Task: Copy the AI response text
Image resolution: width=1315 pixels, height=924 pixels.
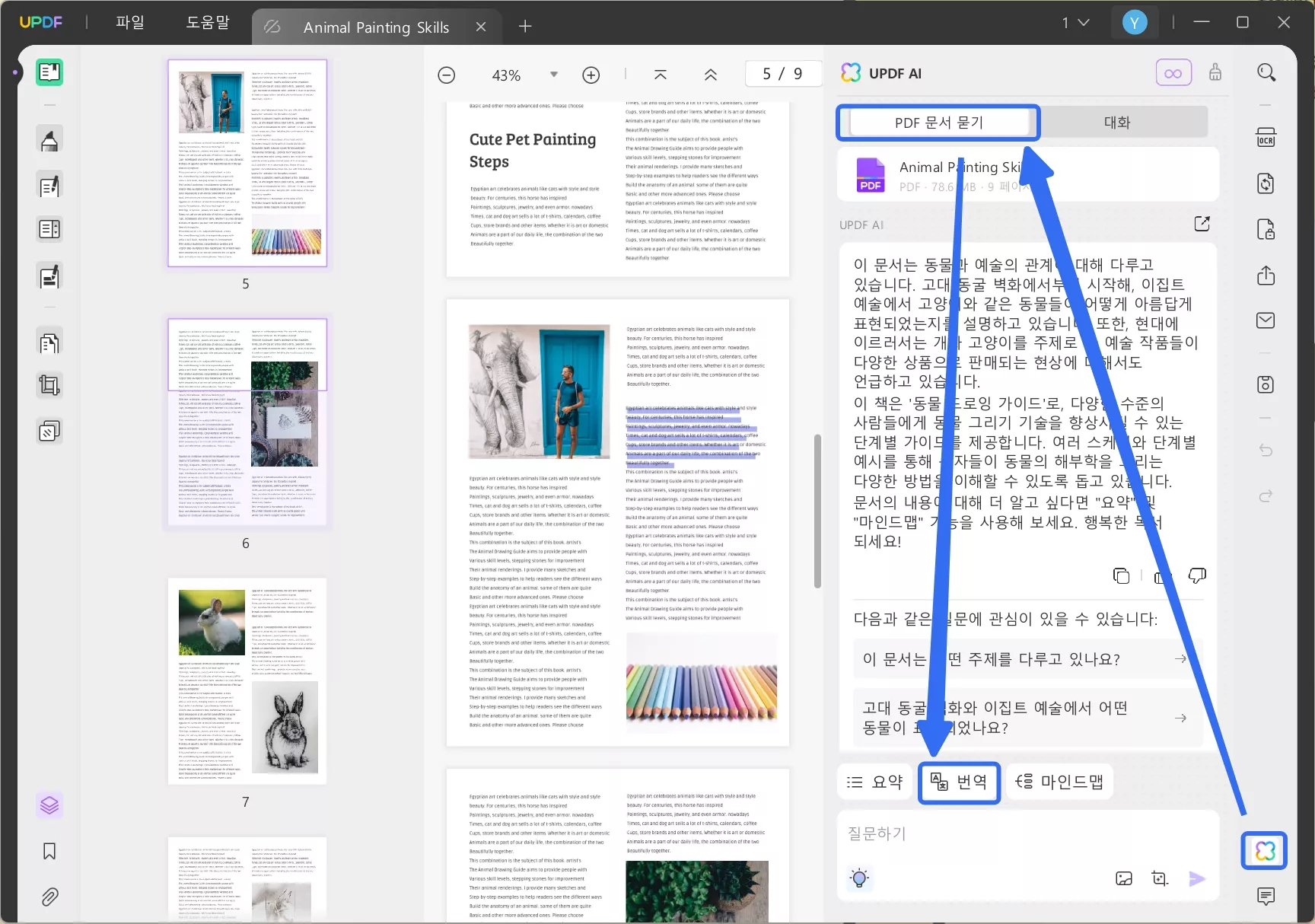Action: coord(1121,575)
